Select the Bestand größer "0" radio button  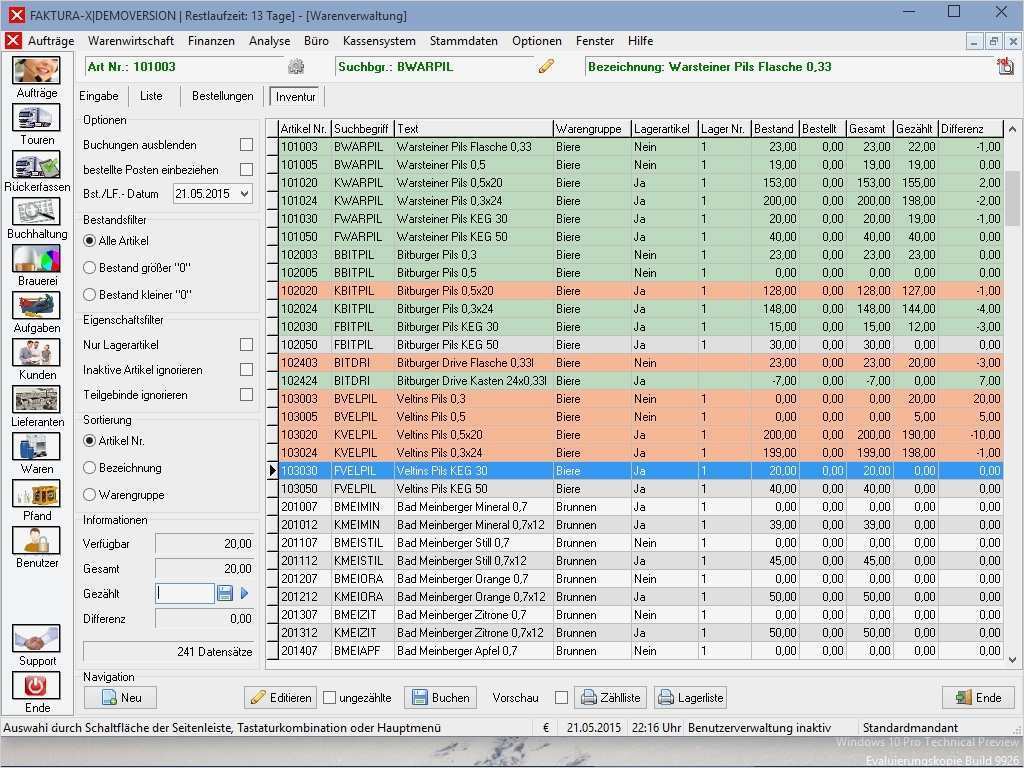(x=92, y=267)
